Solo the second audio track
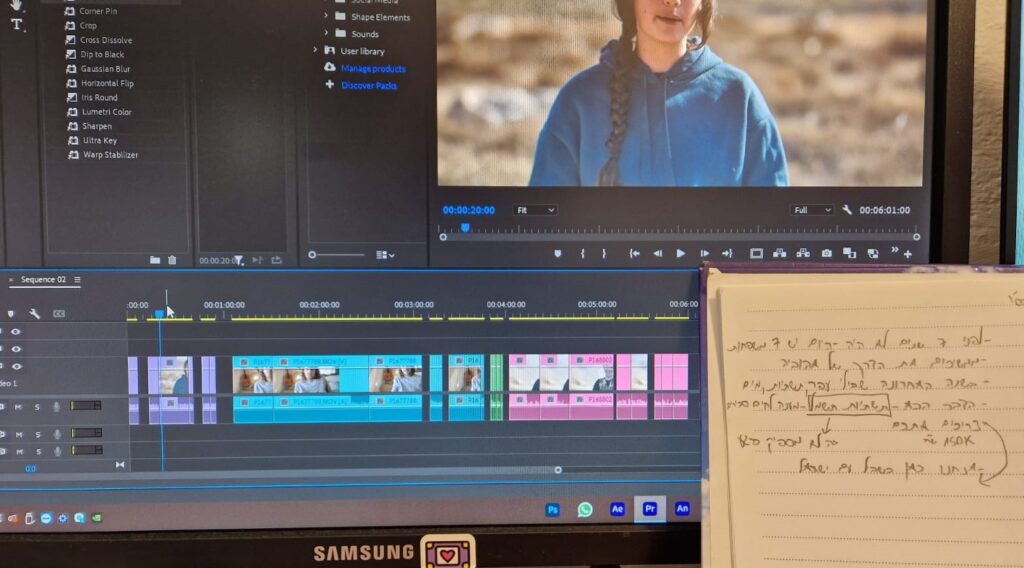 click(37, 433)
